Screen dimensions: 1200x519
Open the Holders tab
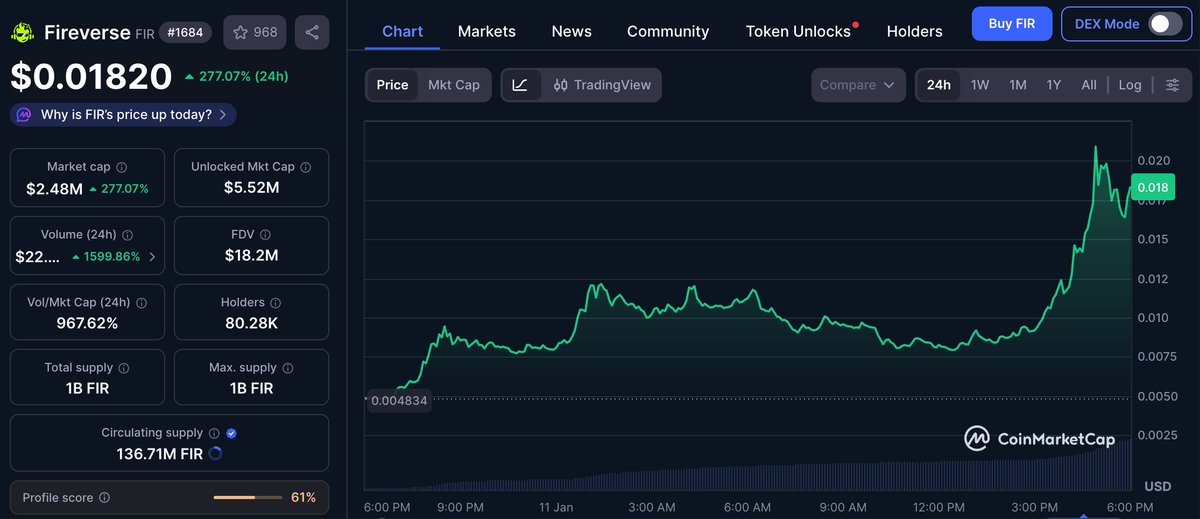(915, 31)
